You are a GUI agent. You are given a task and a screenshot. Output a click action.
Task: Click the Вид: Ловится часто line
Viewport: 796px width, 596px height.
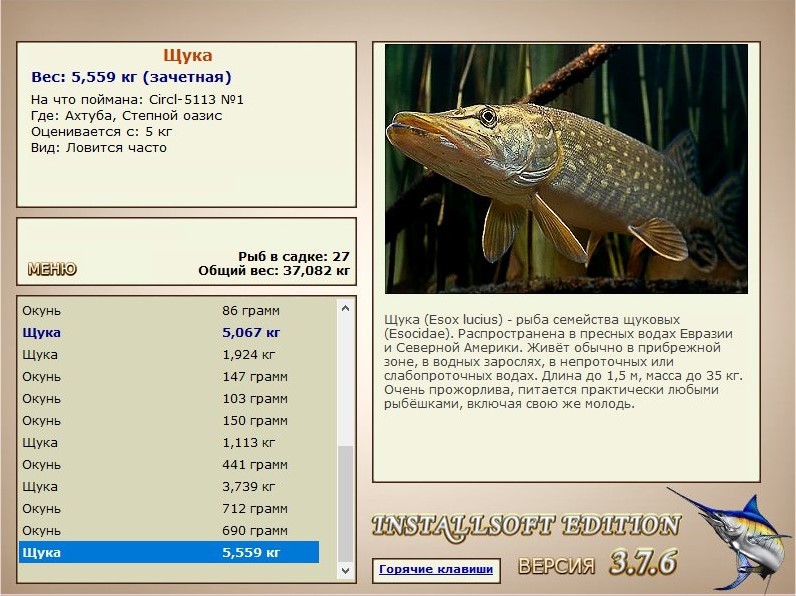[x=98, y=148]
